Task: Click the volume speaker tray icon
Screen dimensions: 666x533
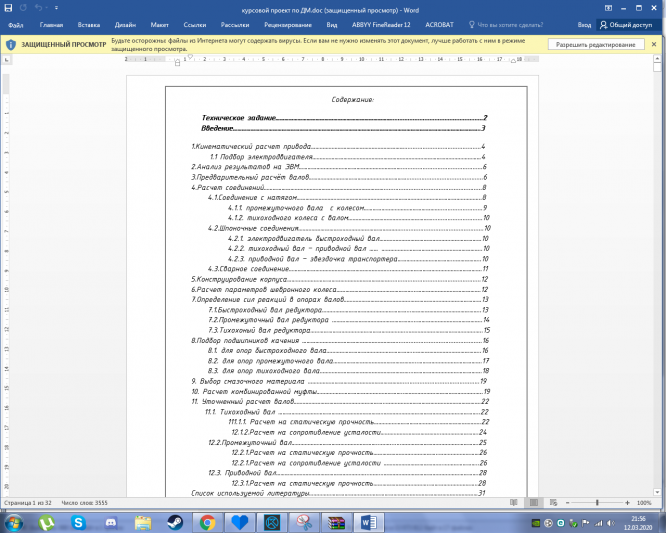Action: 611,523
